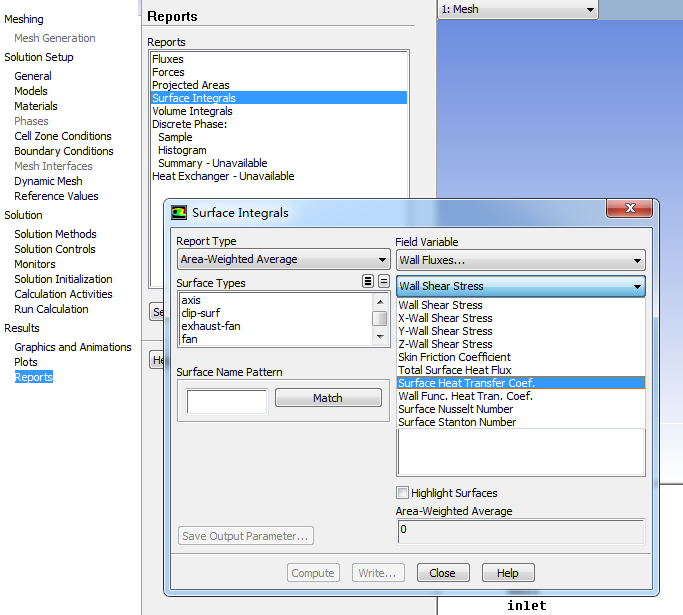Click the Fluent icon in dialog title
Viewport: 683px width, 615px height.
[x=179, y=213]
